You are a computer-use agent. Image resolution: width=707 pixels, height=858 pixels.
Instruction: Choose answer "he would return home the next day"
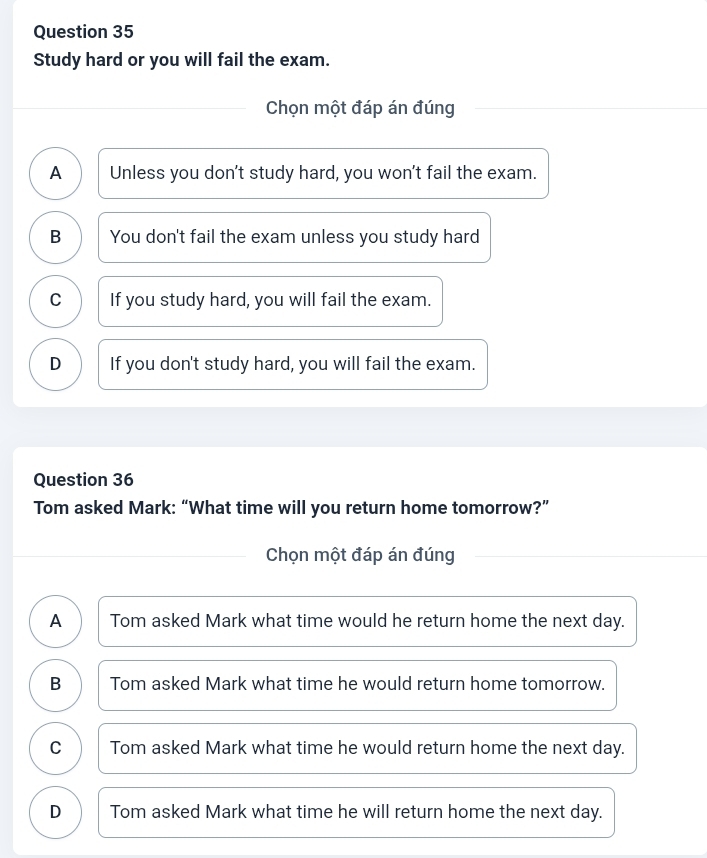click(367, 749)
